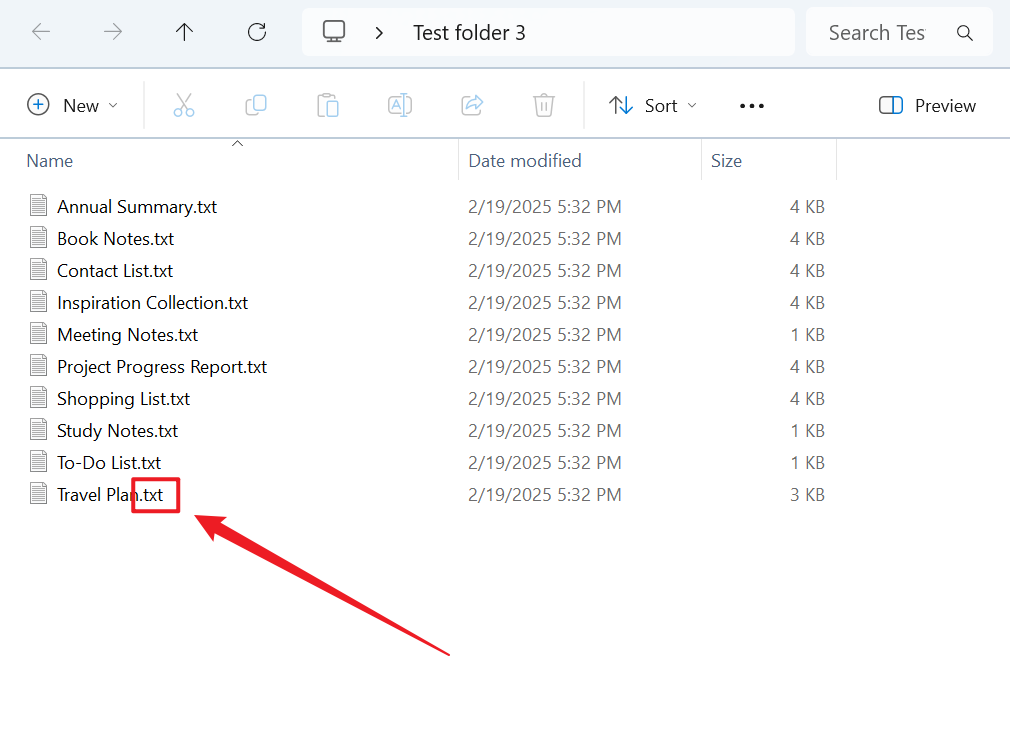The width and height of the screenshot is (1010, 731).
Task: Sort files by Size column header
Action: click(x=727, y=160)
